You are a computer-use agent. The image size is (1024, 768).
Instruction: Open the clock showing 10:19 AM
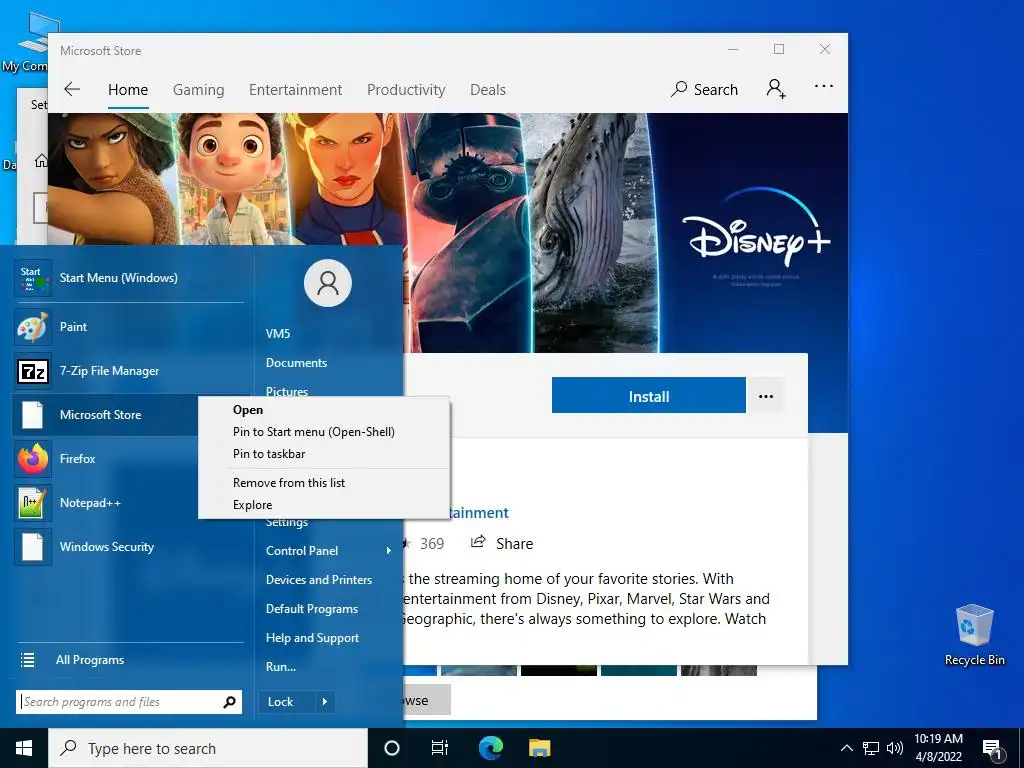coord(938,748)
